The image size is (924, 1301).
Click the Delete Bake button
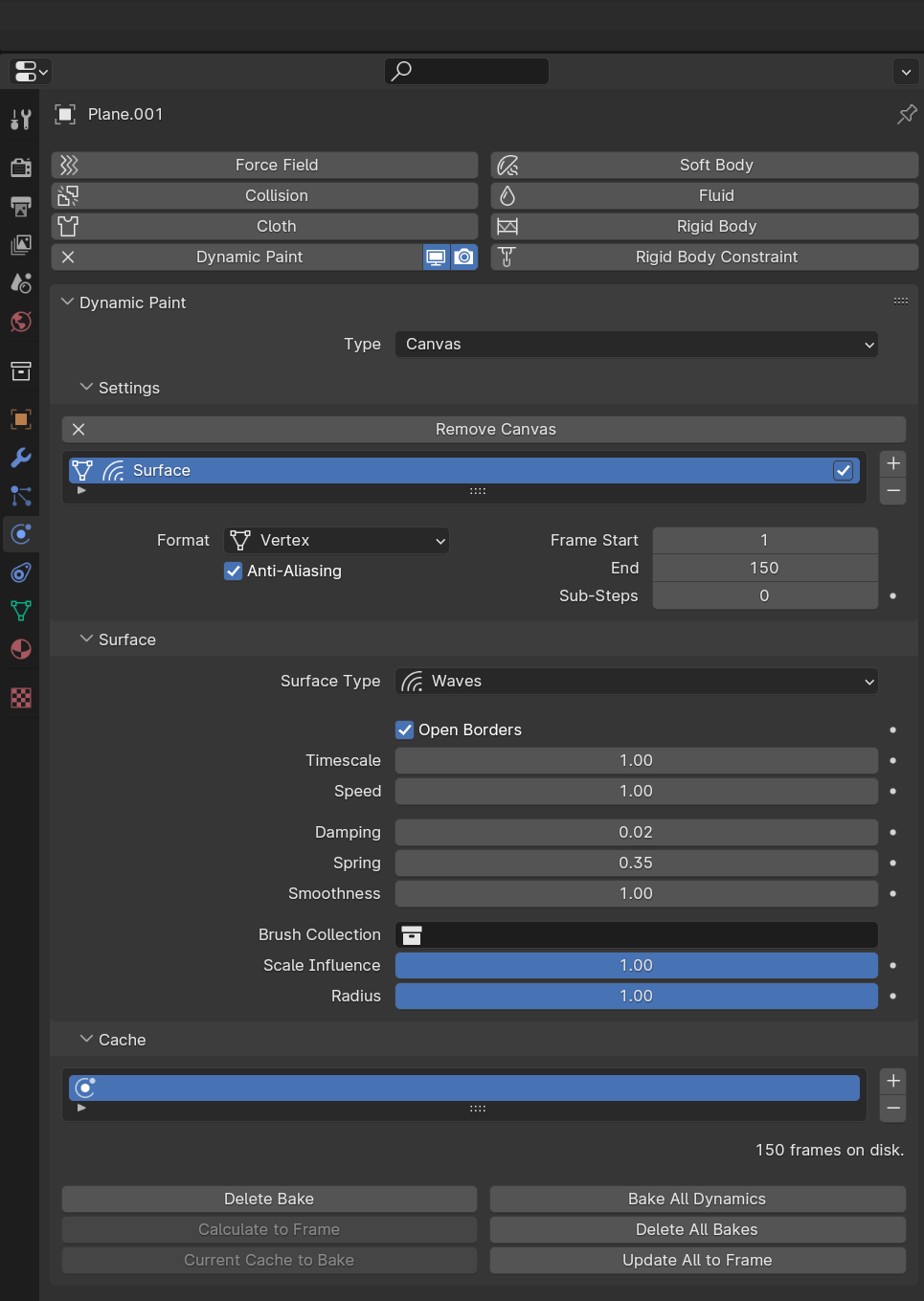(x=269, y=1199)
